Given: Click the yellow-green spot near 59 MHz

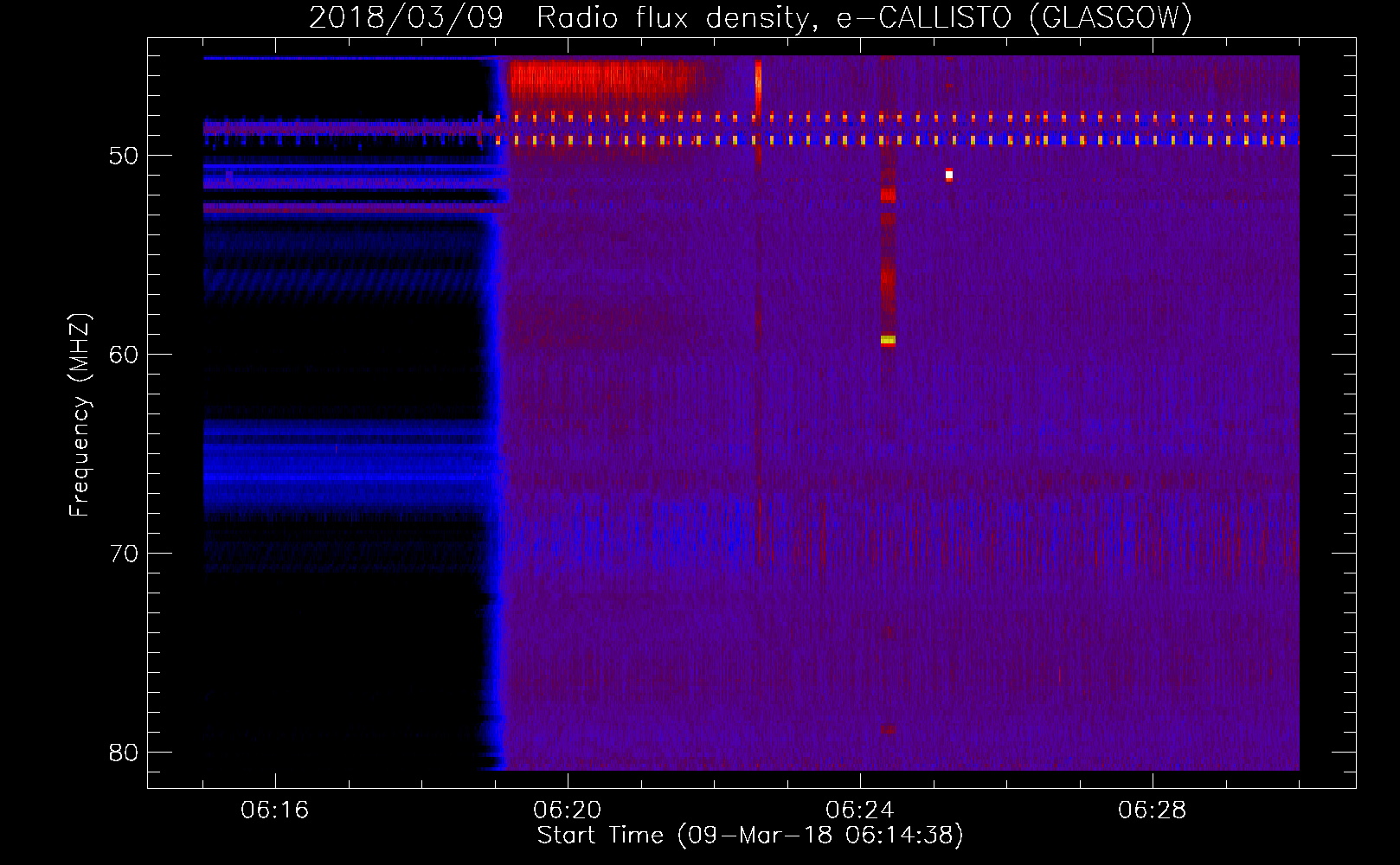Looking at the screenshot, I should [888, 340].
